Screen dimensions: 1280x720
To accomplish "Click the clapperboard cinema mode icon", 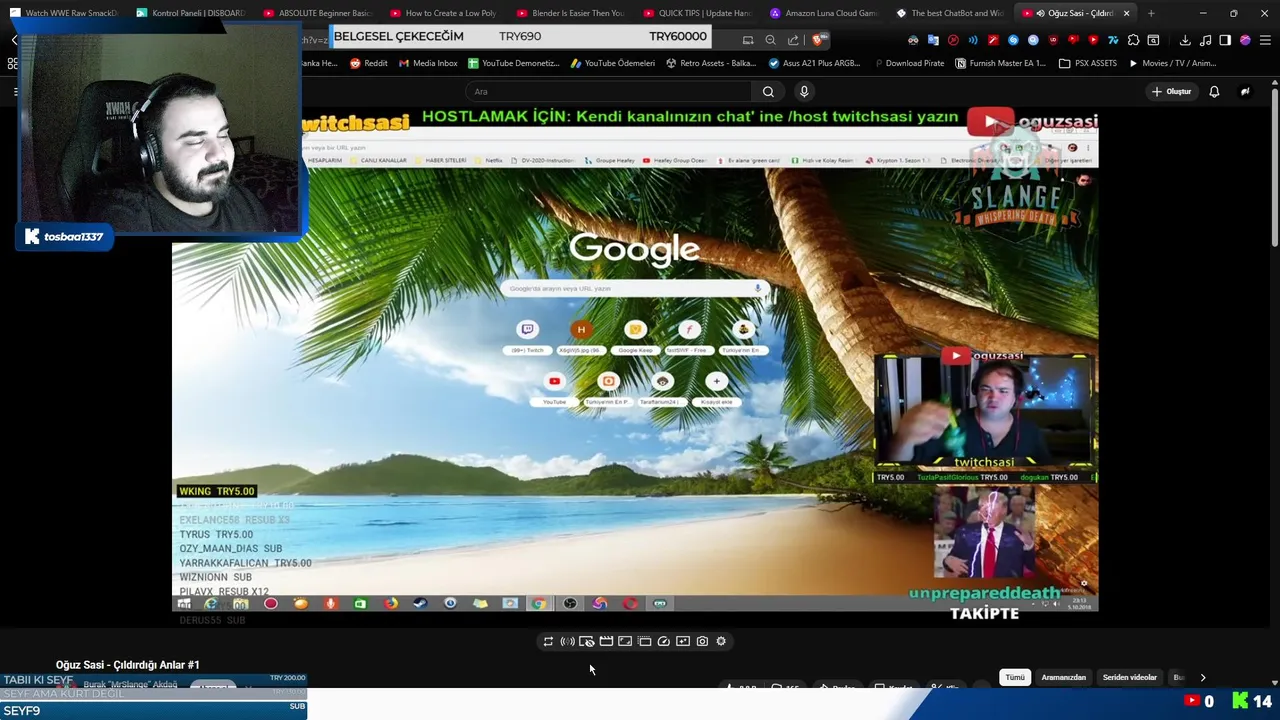I will click(x=606, y=641).
